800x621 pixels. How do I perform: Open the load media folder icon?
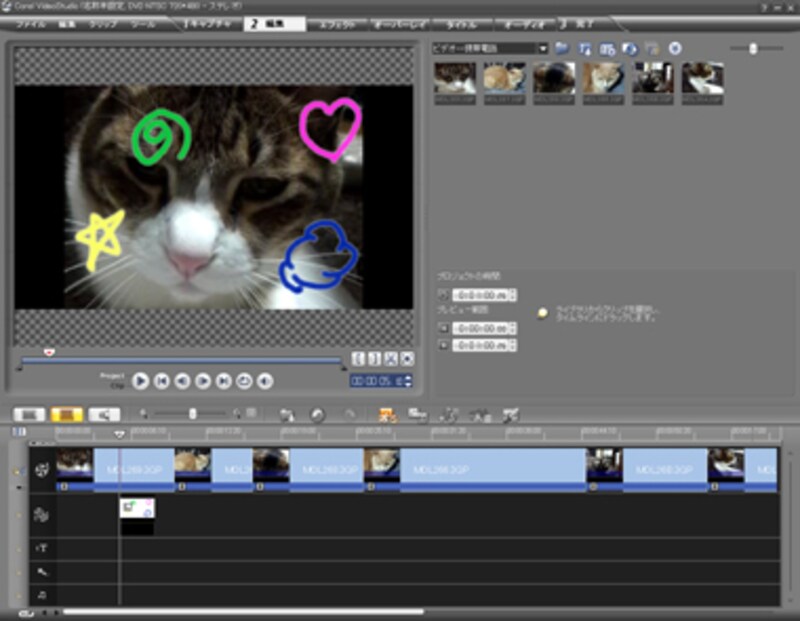click(x=562, y=48)
